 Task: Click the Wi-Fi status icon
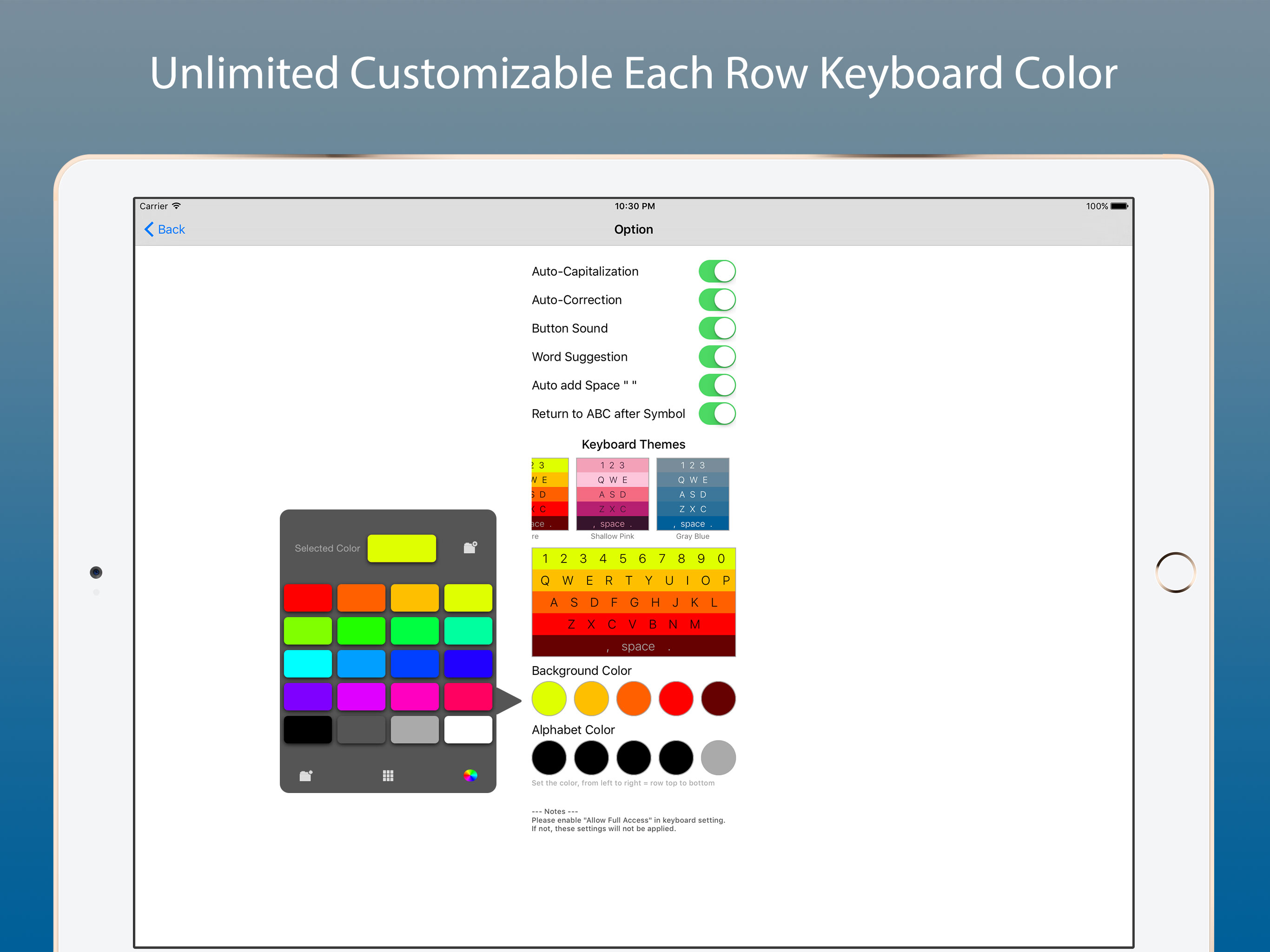(x=177, y=205)
